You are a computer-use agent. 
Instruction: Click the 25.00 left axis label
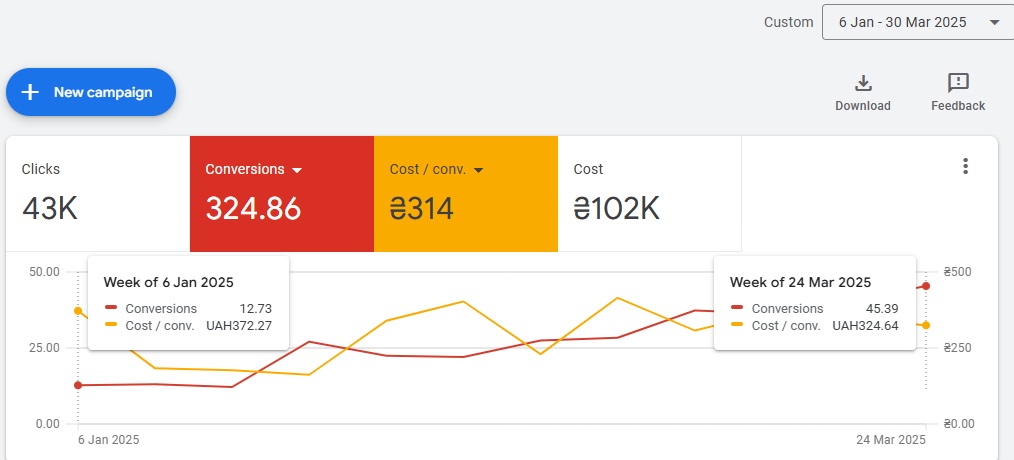(45, 348)
